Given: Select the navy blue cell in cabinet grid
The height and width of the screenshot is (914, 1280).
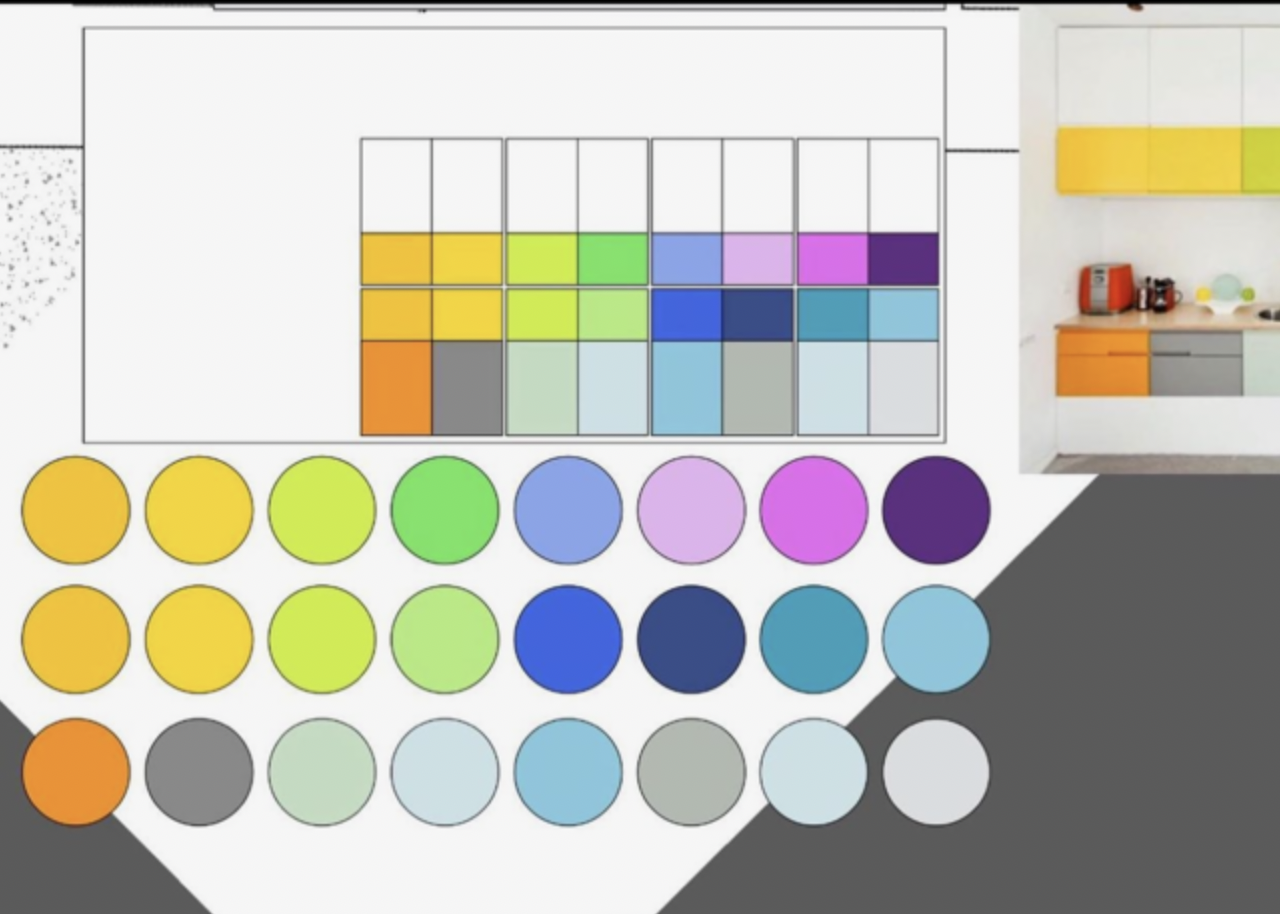Looking at the screenshot, I should point(757,315).
